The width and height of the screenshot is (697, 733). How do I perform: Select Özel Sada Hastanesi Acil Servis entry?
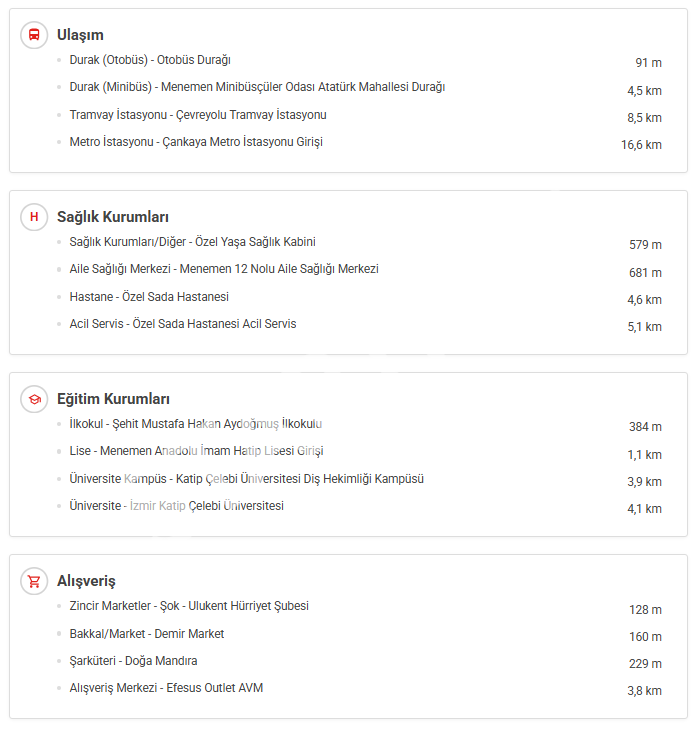pos(183,324)
